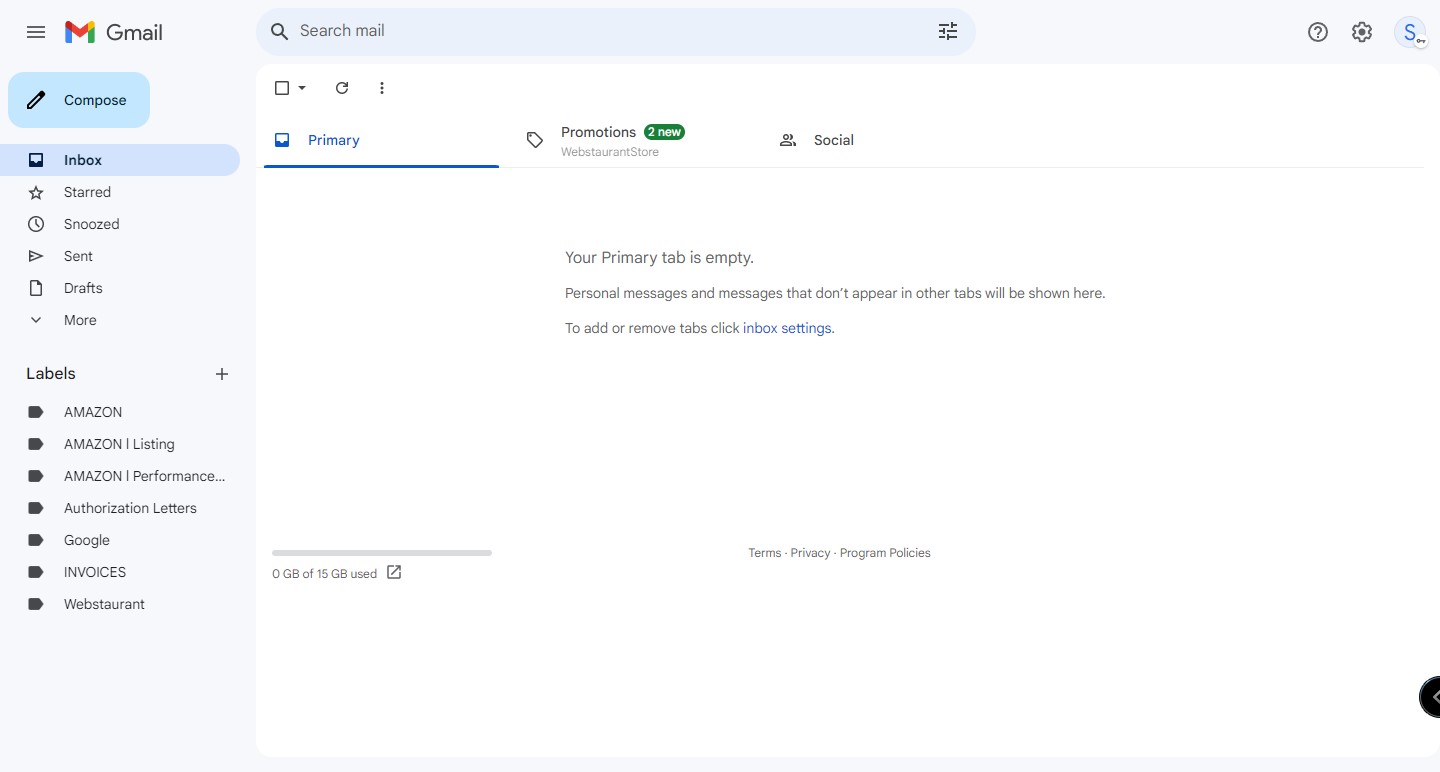The width and height of the screenshot is (1440, 772).
Task: Switch to the Promotions tab
Action: [x=634, y=140]
